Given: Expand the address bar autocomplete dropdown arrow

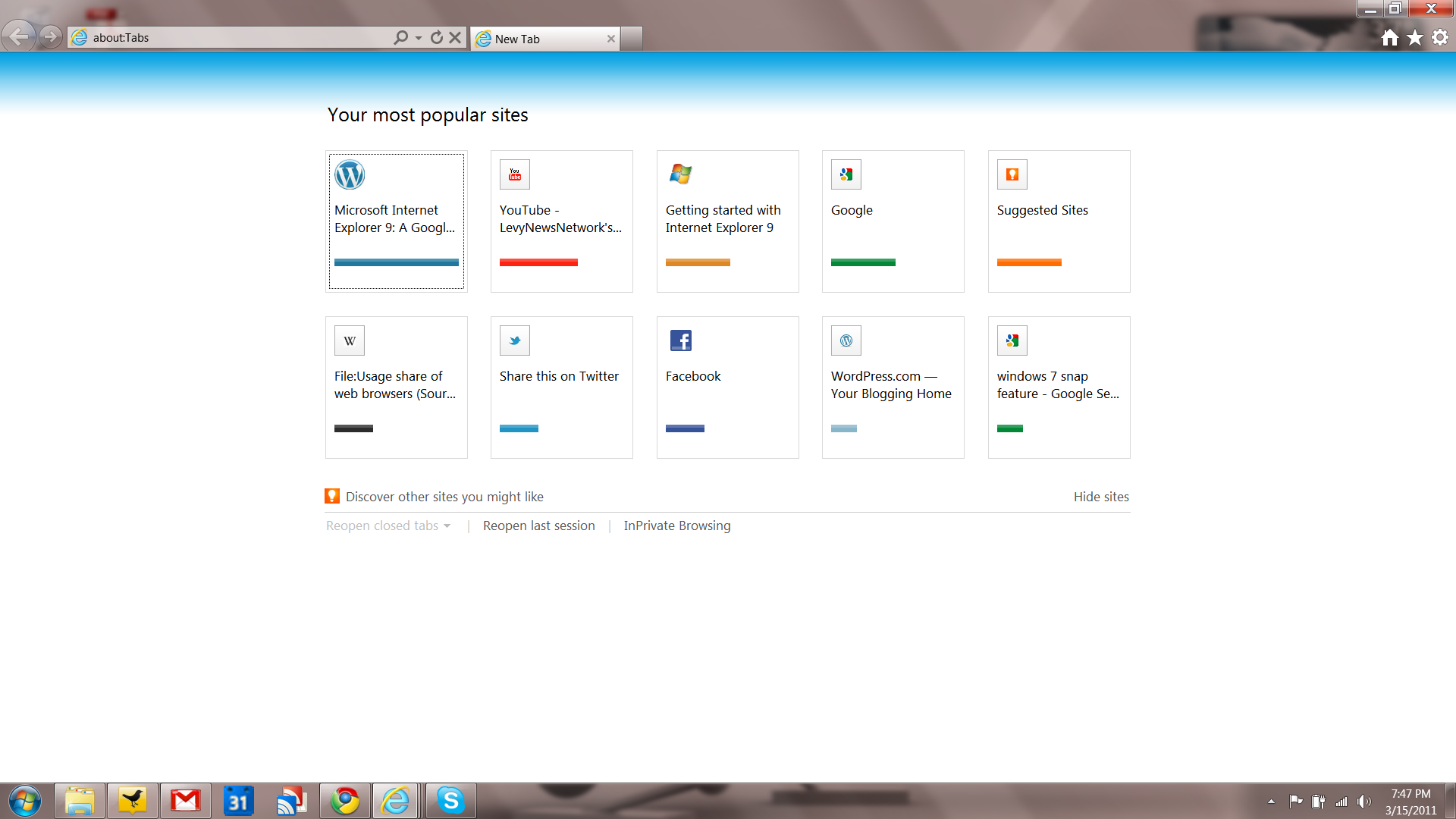Looking at the screenshot, I should tap(419, 38).
